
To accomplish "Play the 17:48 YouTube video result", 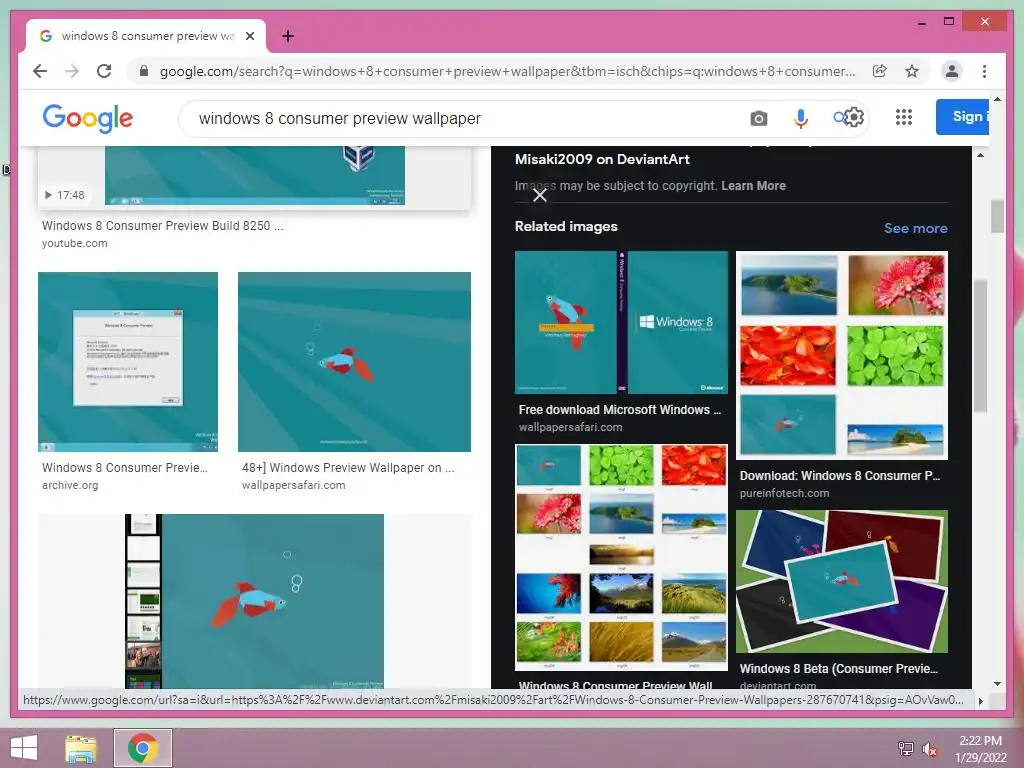I will pos(255,175).
